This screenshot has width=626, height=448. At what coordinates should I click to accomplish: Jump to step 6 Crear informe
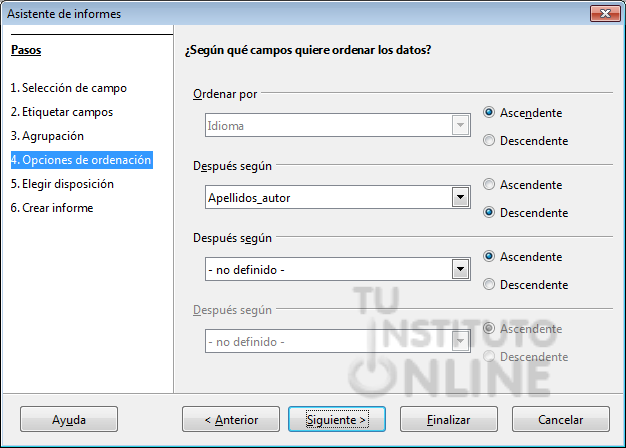point(52,208)
